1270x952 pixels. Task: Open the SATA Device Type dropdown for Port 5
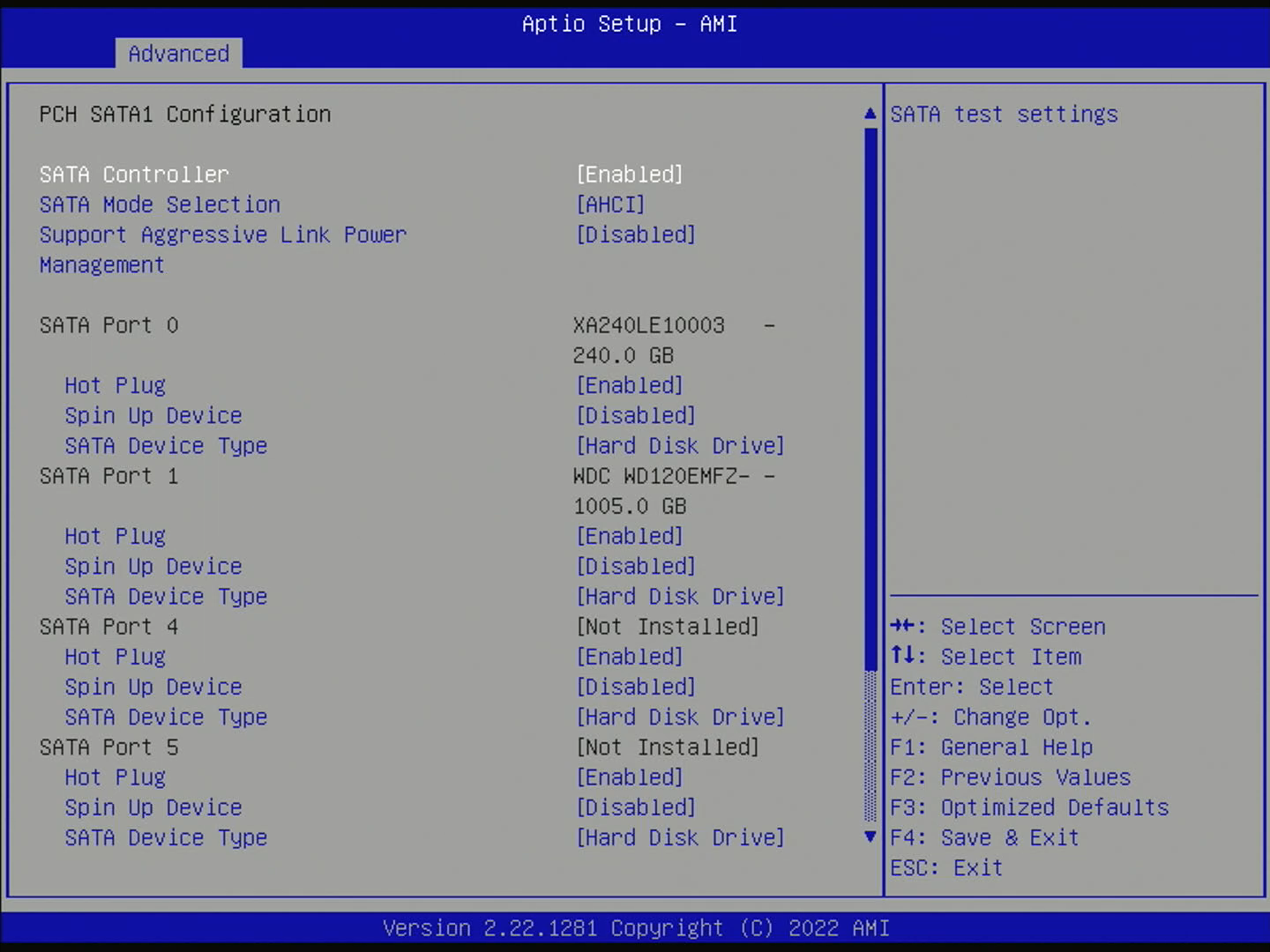(x=679, y=837)
